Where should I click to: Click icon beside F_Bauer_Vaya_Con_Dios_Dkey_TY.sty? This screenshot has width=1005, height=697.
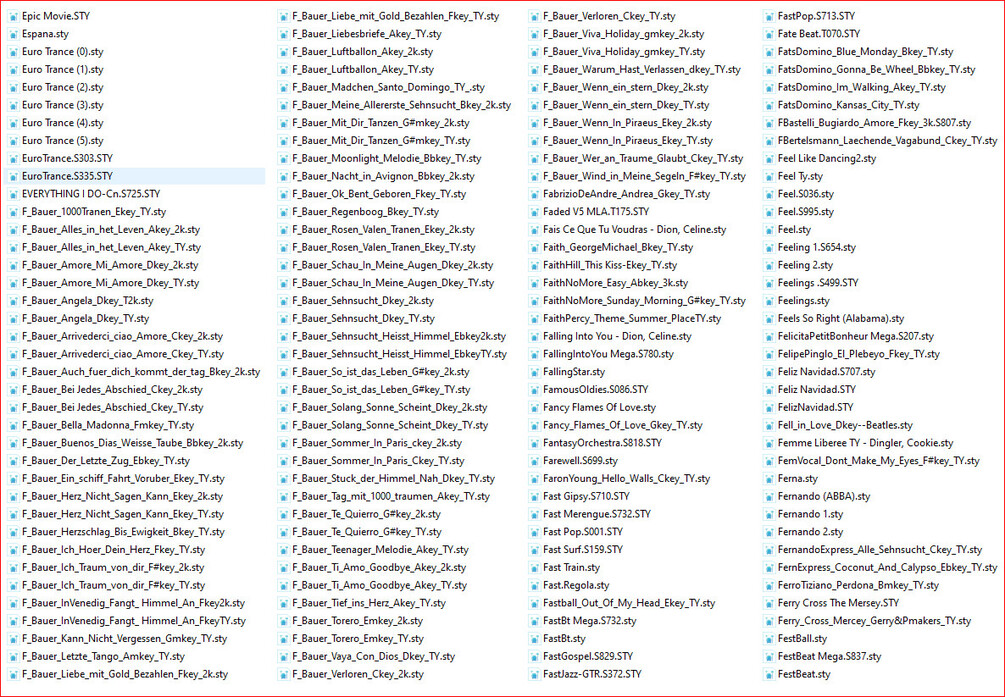pyautogui.click(x=283, y=657)
